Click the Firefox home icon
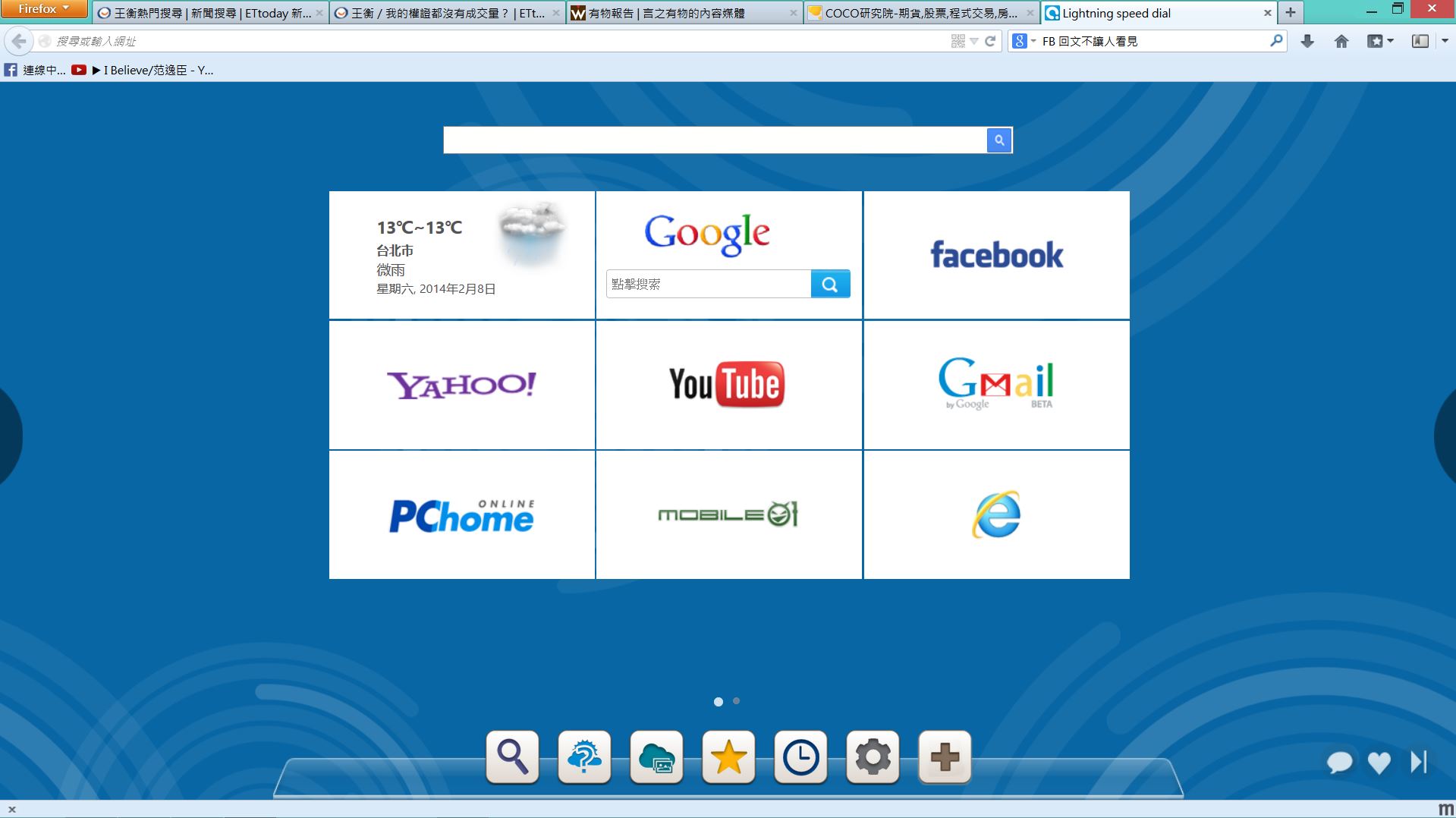The height and width of the screenshot is (818, 1456). [1341, 41]
